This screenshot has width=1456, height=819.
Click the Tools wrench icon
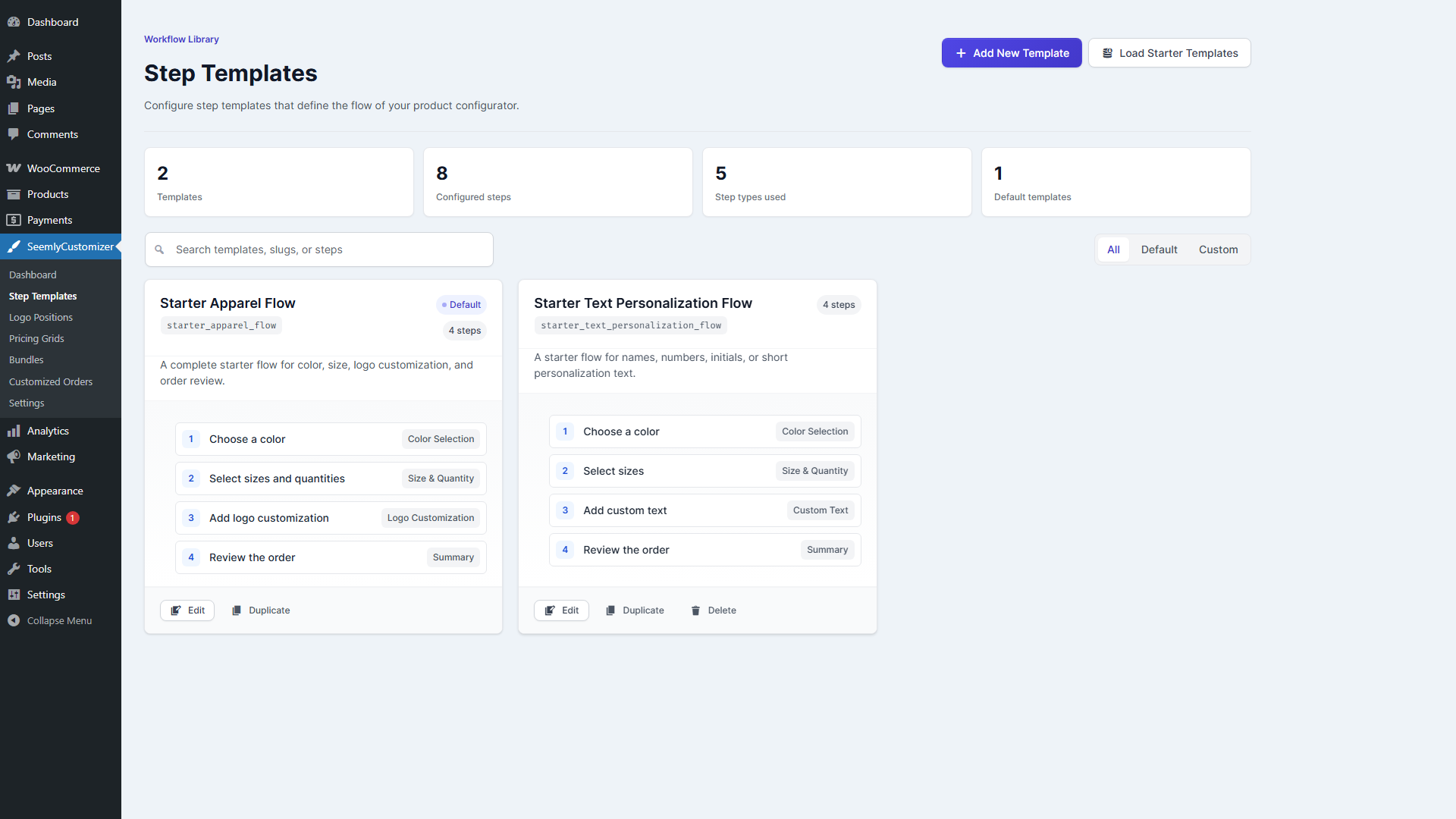tap(14, 569)
